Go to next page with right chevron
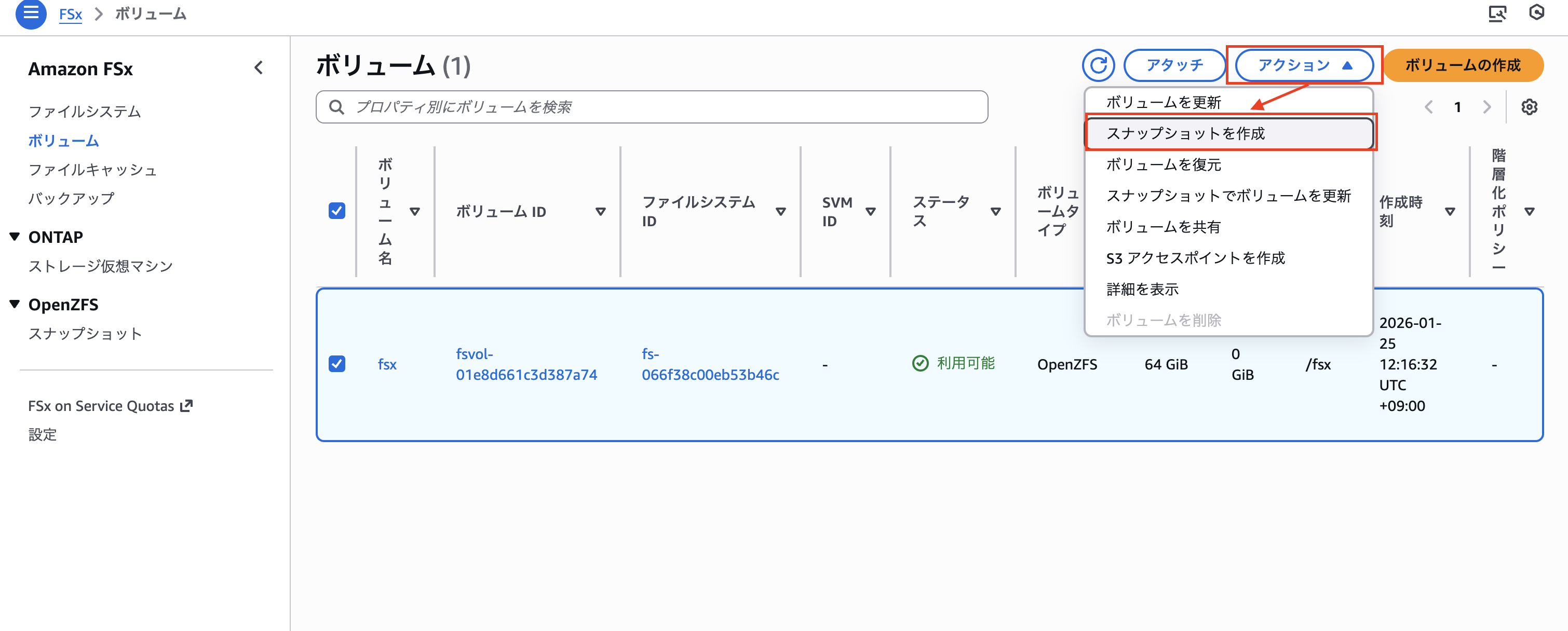The width and height of the screenshot is (1568, 631). (x=1487, y=107)
